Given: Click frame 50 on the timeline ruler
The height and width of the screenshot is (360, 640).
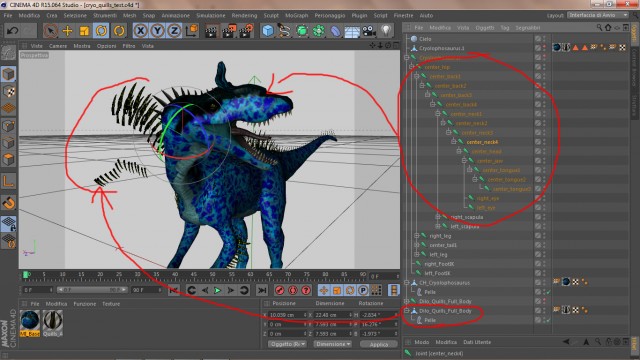Looking at the screenshot, I should [x=212, y=276].
